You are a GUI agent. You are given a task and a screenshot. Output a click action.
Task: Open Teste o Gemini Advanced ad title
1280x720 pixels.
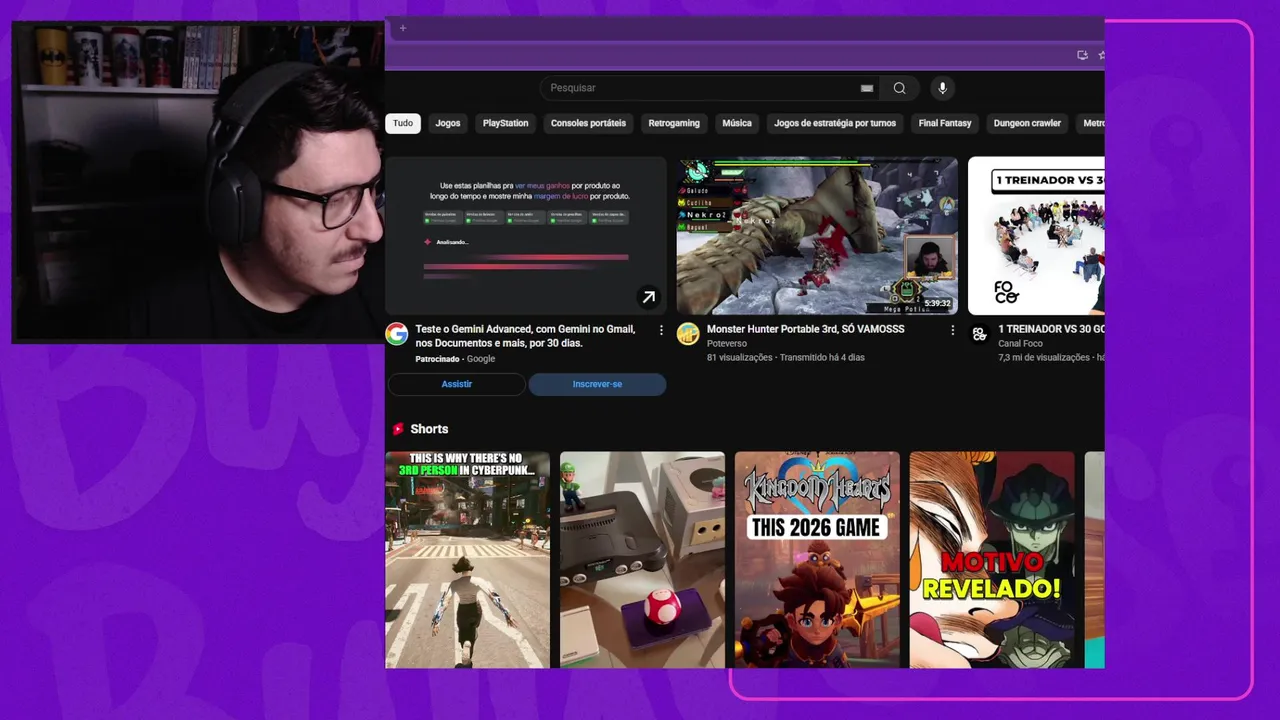pyautogui.click(x=526, y=336)
